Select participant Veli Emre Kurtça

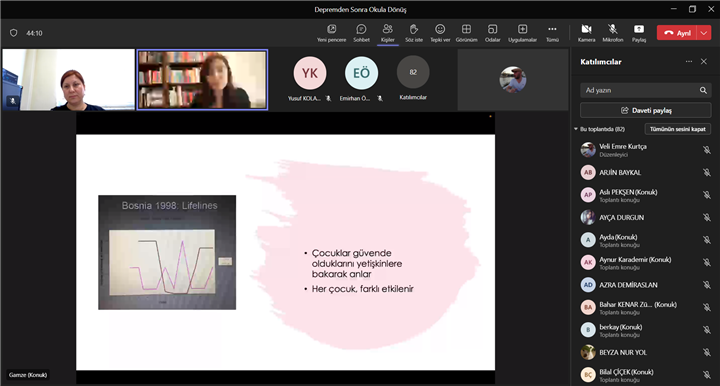point(646,150)
